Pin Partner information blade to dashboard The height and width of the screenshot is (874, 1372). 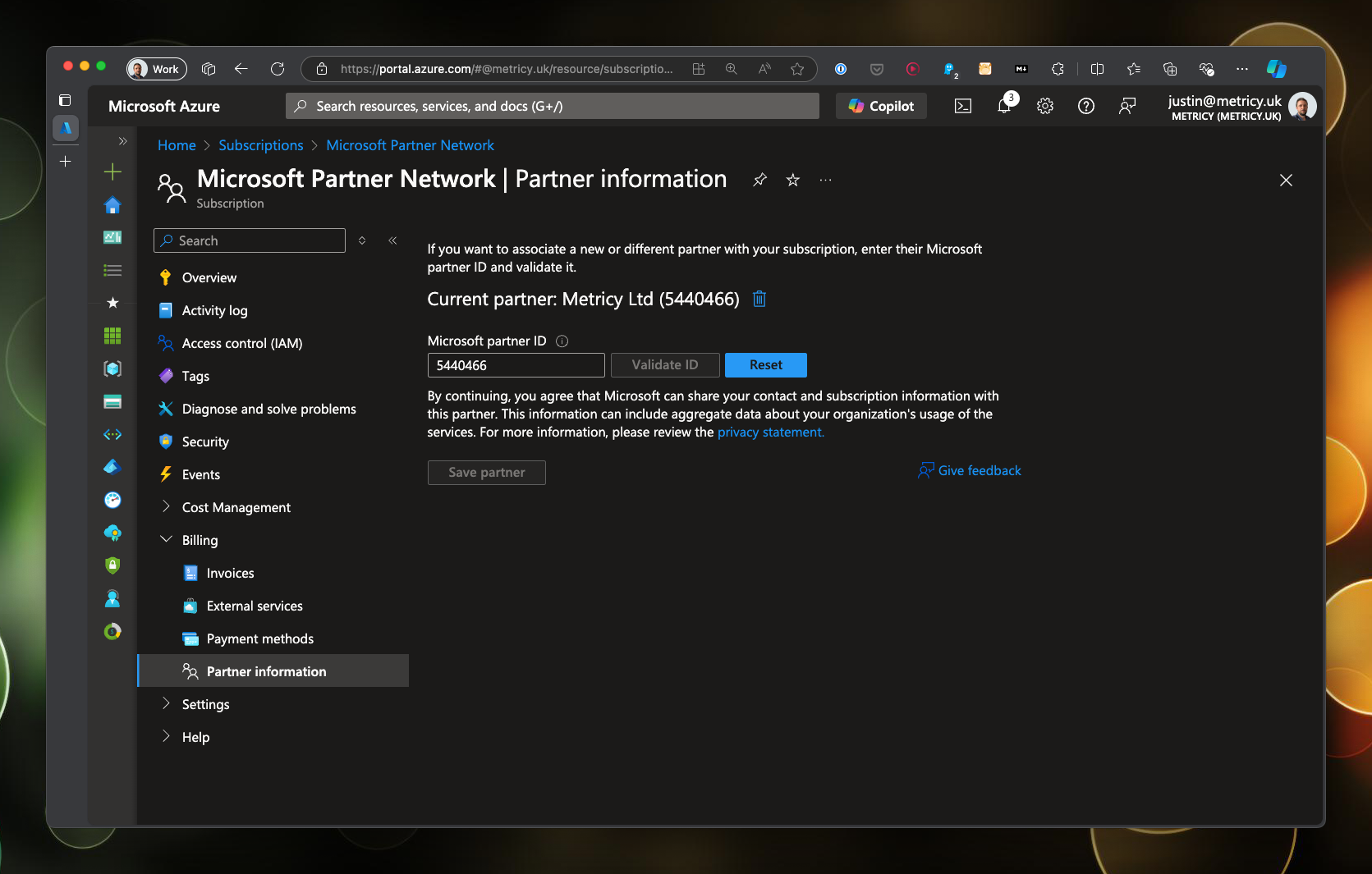tap(760, 180)
